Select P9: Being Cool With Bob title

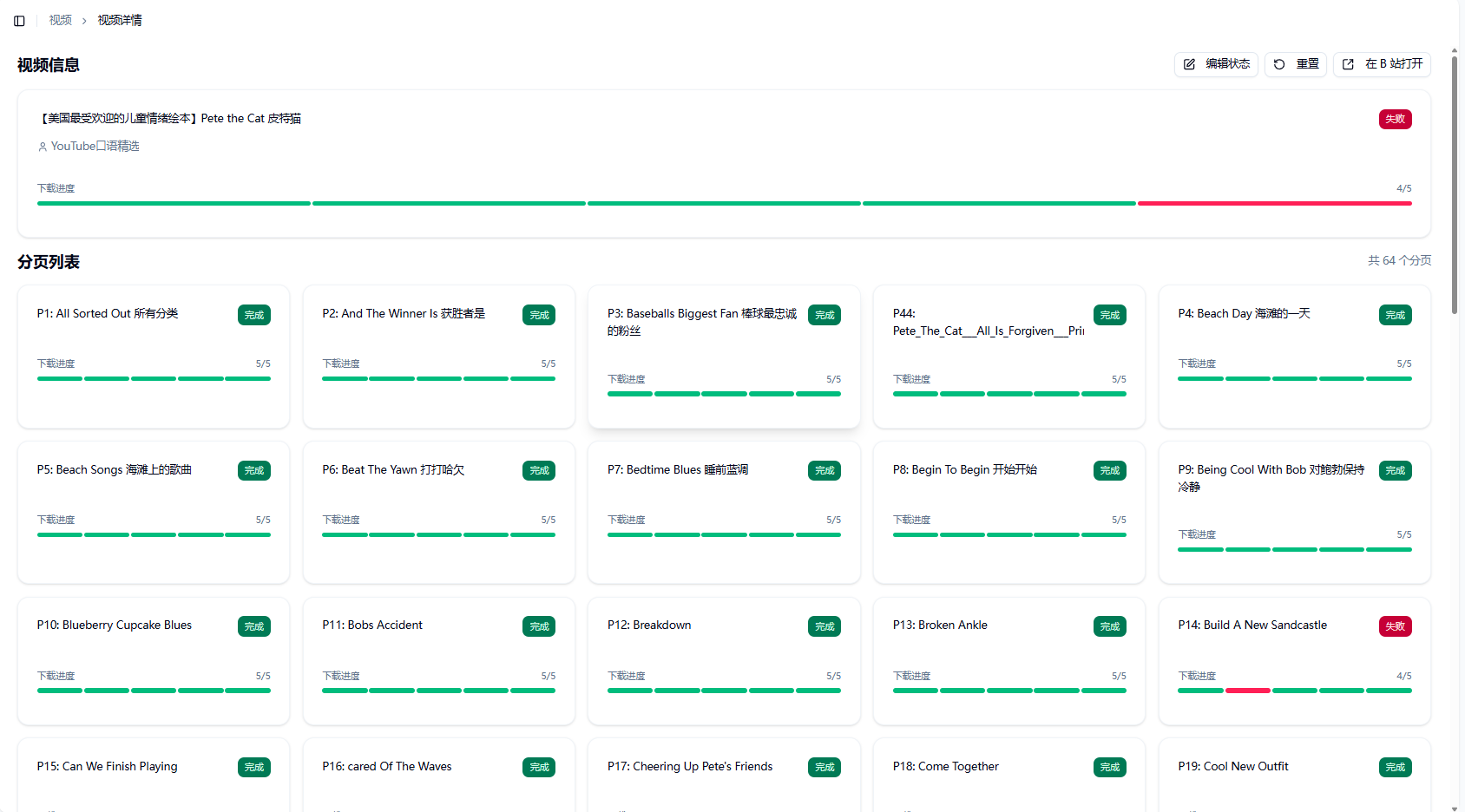click(x=1271, y=478)
